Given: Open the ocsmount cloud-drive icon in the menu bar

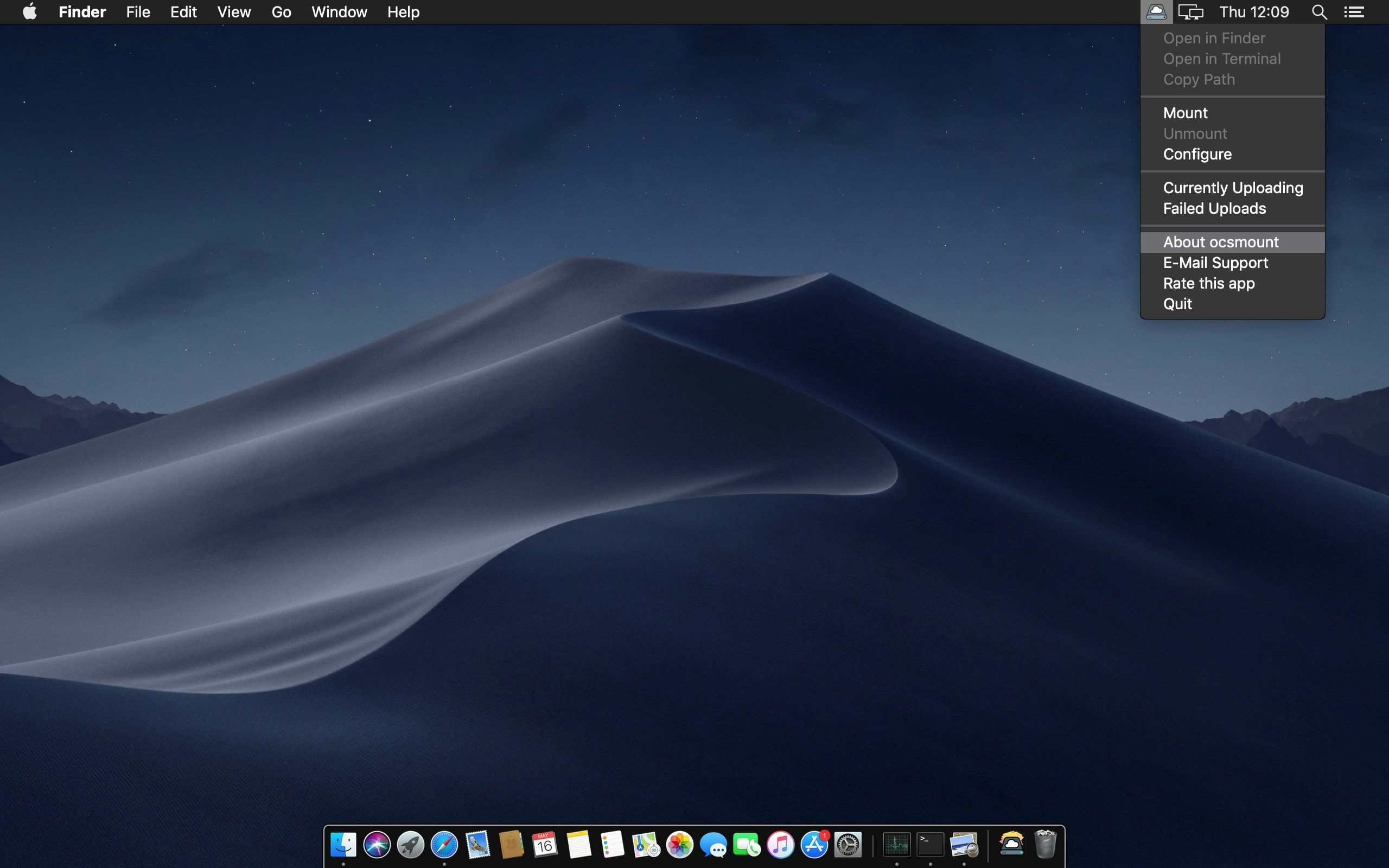Looking at the screenshot, I should [x=1155, y=11].
